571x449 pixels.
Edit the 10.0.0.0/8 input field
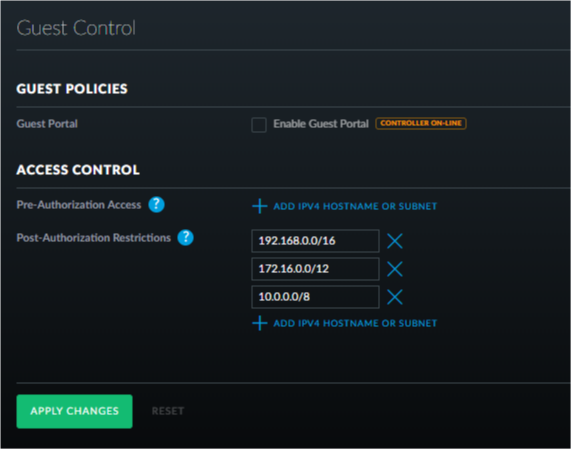click(315, 297)
